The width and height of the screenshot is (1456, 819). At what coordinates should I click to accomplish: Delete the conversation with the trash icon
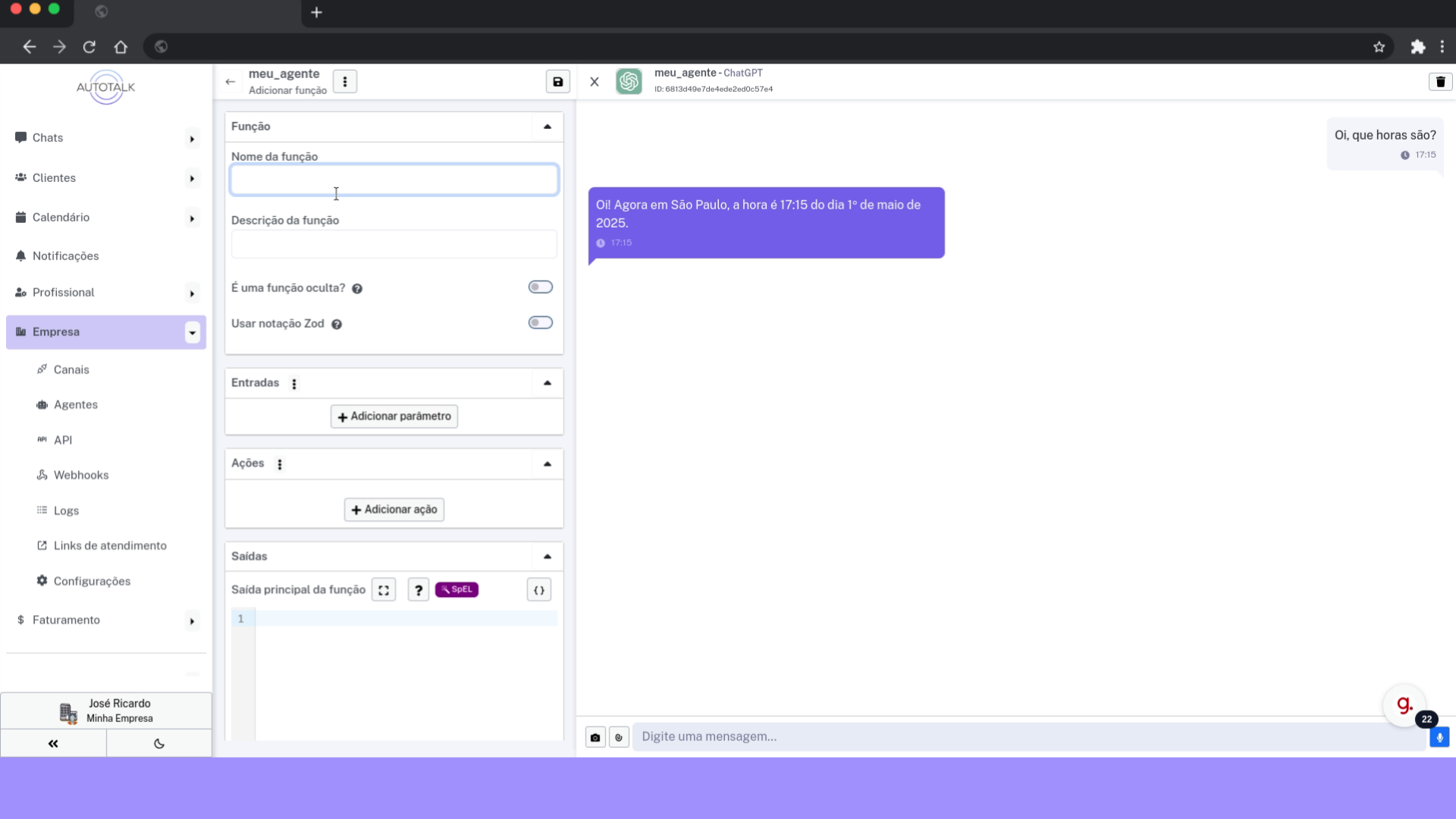tap(1440, 82)
